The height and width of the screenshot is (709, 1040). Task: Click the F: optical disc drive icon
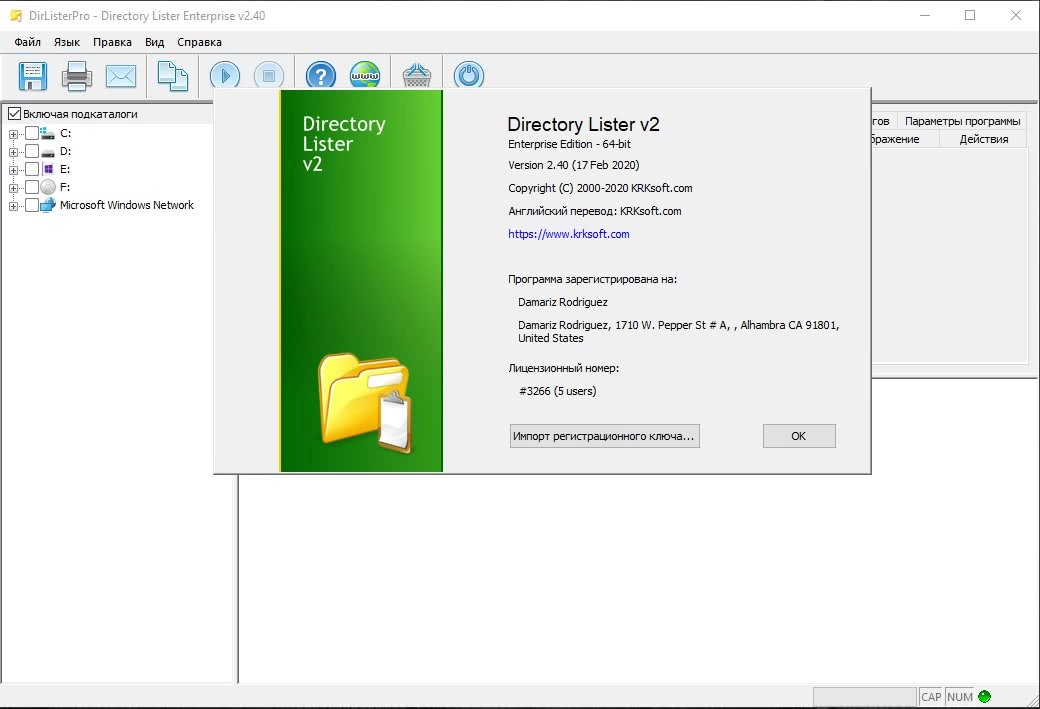coord(48,187)
